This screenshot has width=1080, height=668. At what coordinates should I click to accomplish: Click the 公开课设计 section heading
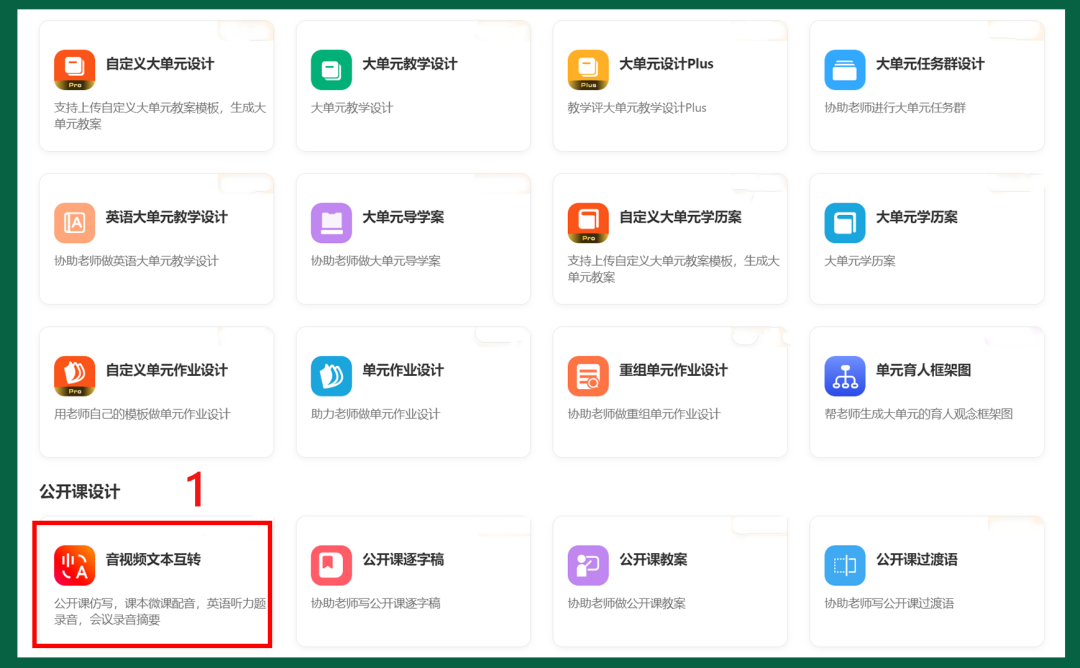[78, 492]
